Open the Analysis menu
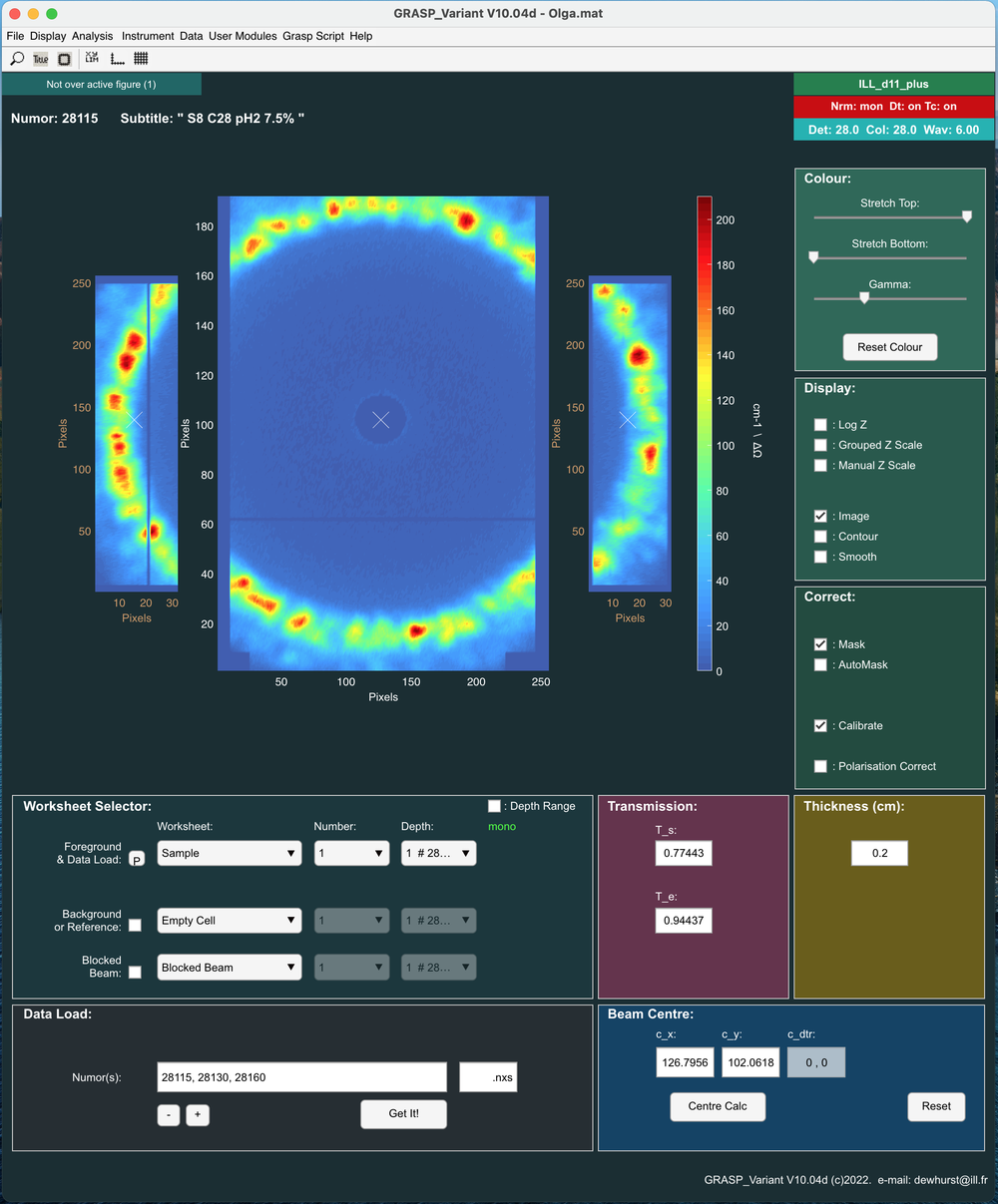998x1204 pixels. (x=92, y=36)
